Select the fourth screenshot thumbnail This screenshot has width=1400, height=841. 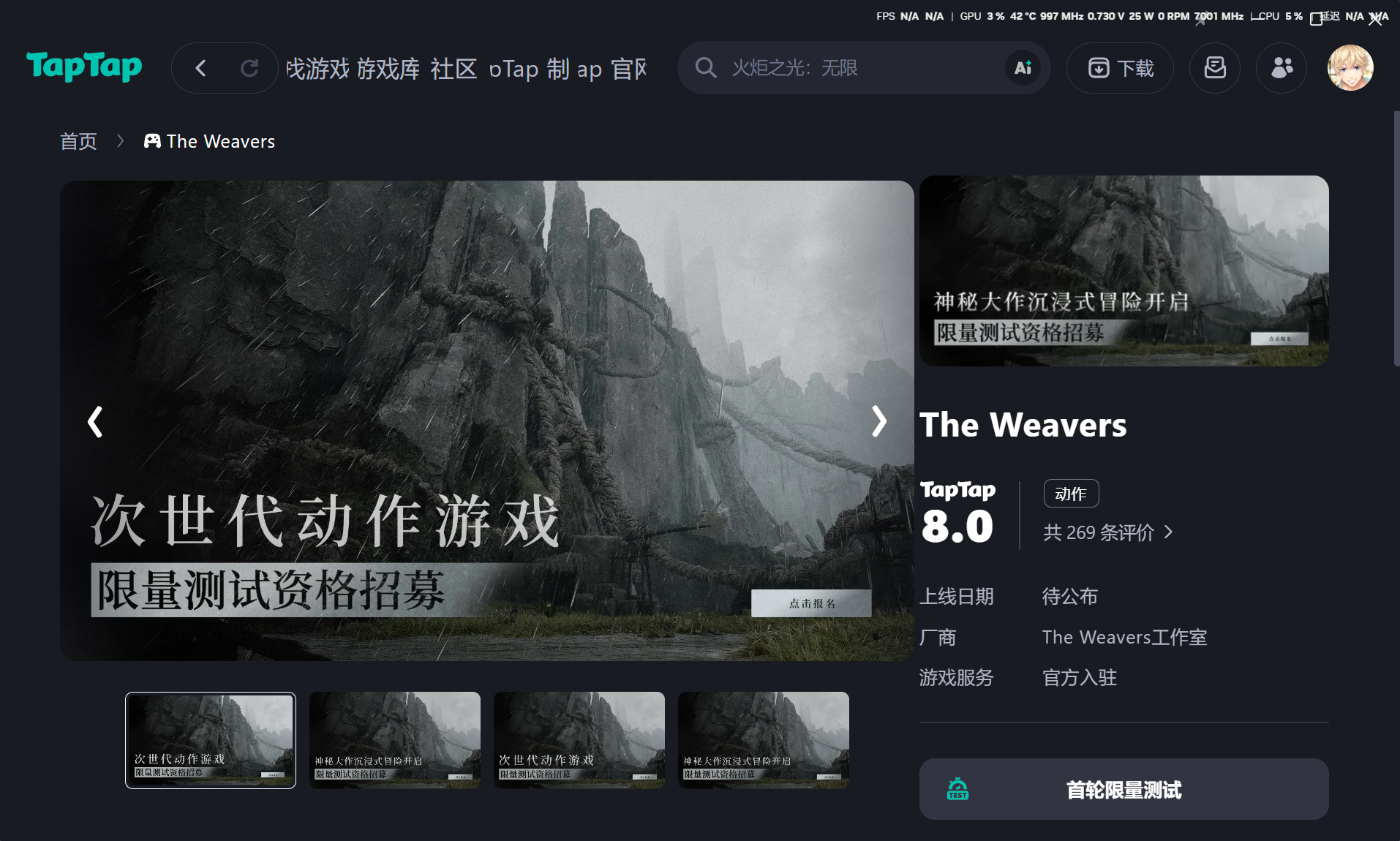click(764, 740)
